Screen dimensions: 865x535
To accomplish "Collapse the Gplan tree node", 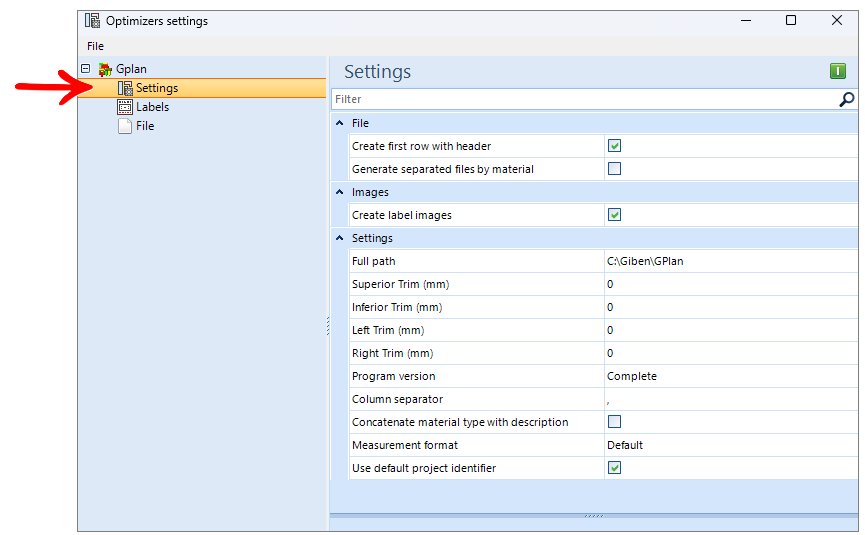I will (86, 69).
